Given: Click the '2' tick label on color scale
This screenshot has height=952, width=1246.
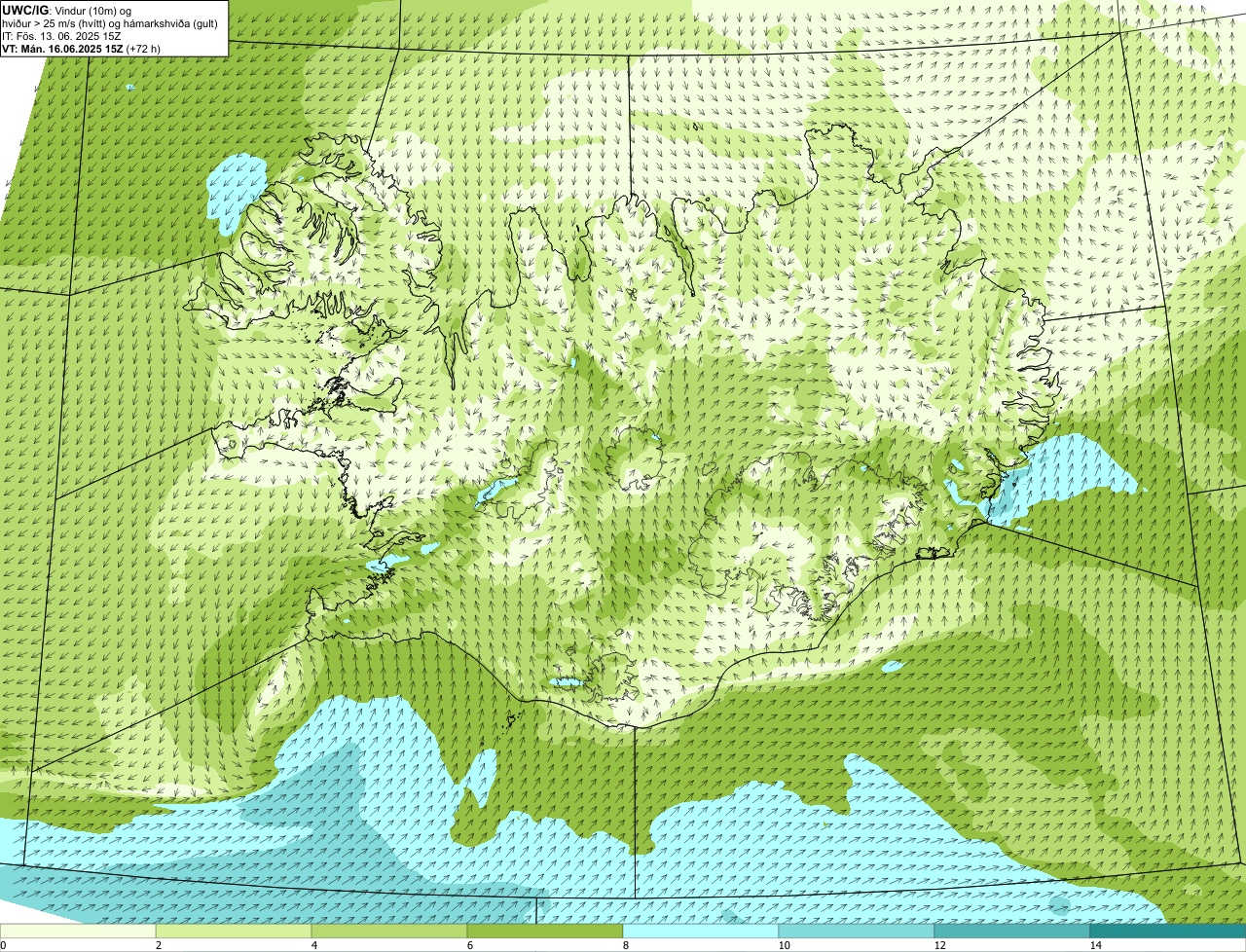Looking at the screenshot, I should pos(158,945).
